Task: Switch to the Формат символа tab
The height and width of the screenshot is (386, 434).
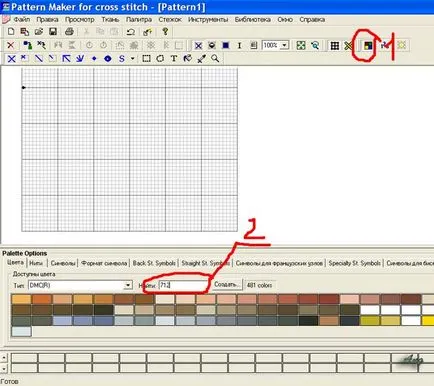Action: point(104,263)
